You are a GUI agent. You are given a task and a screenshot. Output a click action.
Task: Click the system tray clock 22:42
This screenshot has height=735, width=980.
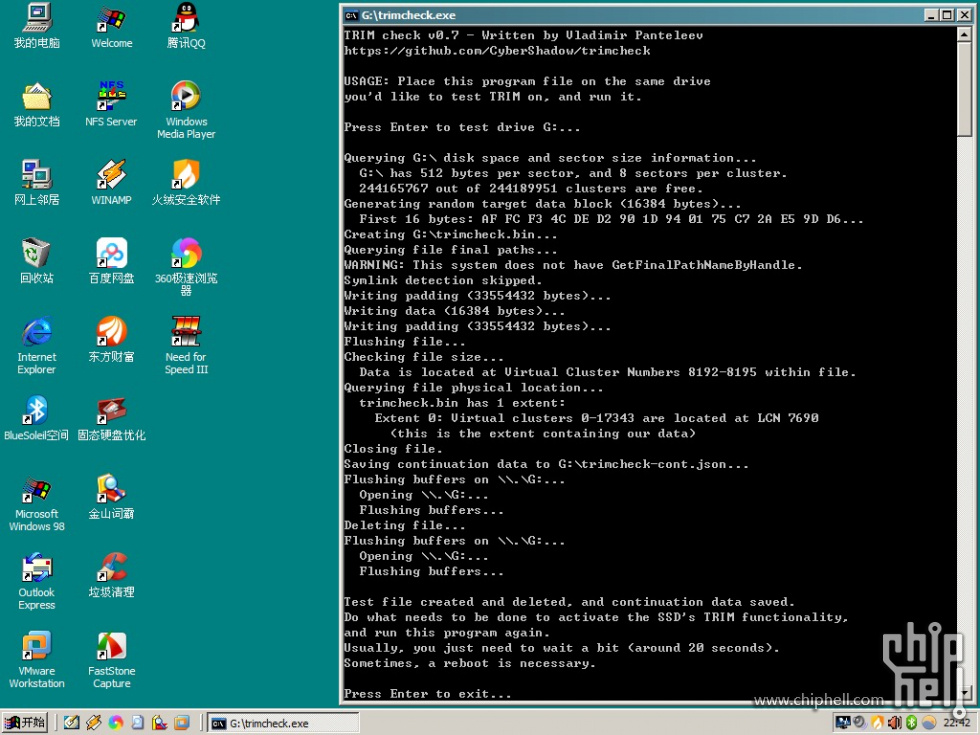pyautogui.click(x=956, y=722)
